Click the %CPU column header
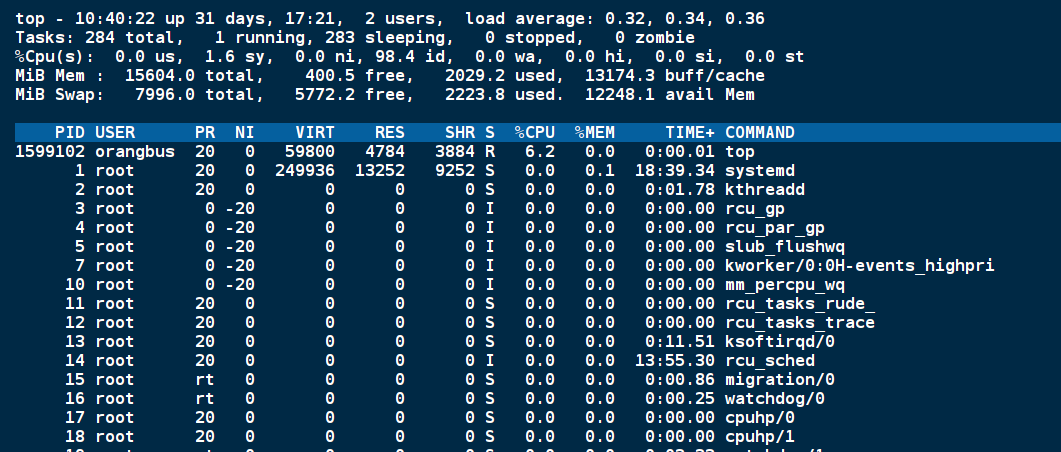The height and width of the screenshot is (452, 1061). pos(534,133)
